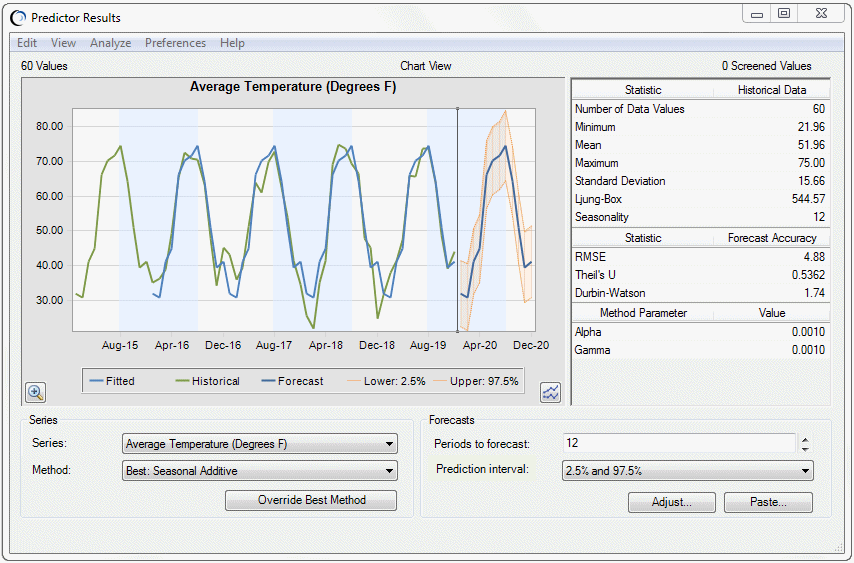Select the Seasonality row label
The image size is (854, 563).
coord(602,217)
